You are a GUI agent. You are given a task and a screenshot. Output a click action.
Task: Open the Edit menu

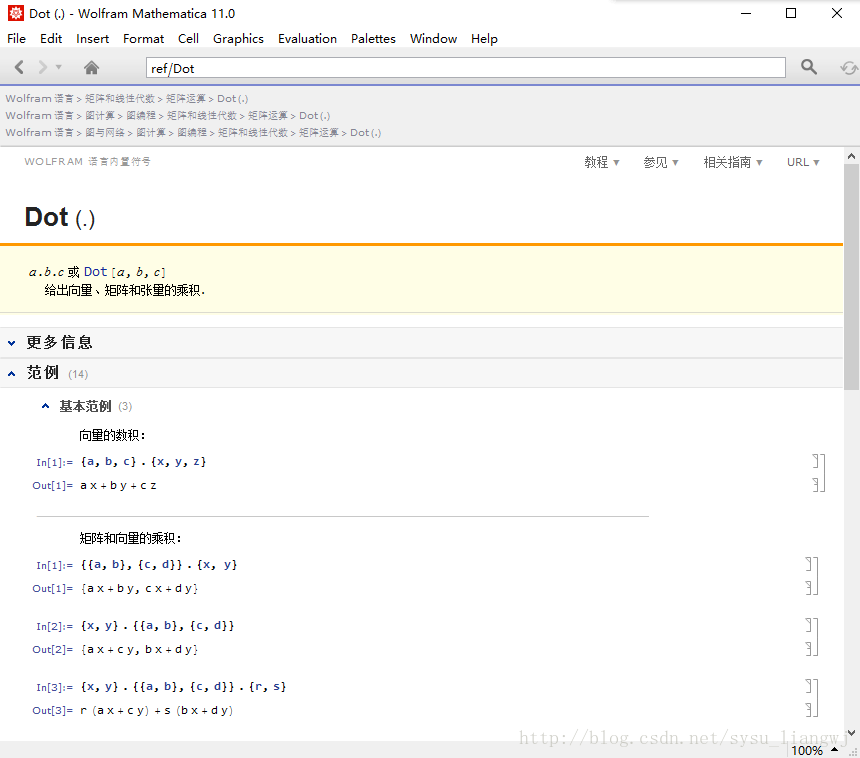51,38
